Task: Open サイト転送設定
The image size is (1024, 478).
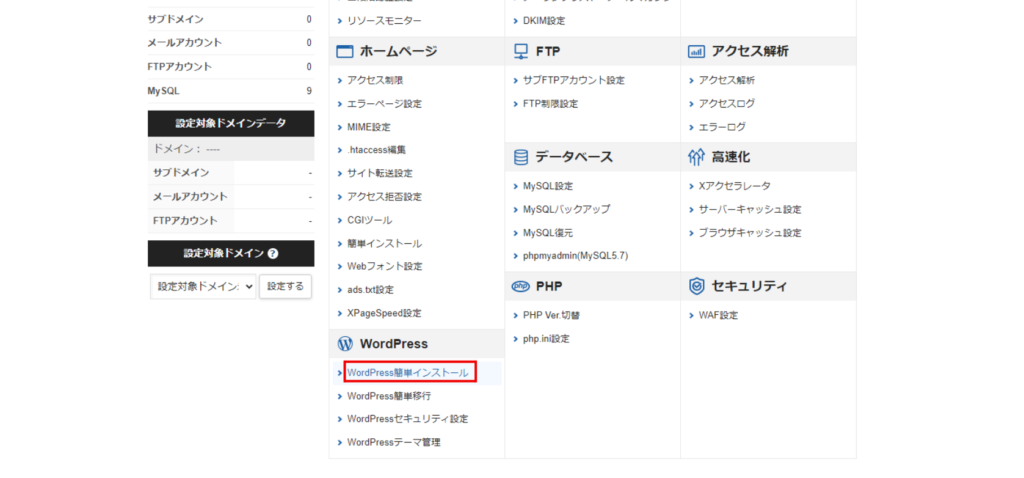Action: coord(379,173)
